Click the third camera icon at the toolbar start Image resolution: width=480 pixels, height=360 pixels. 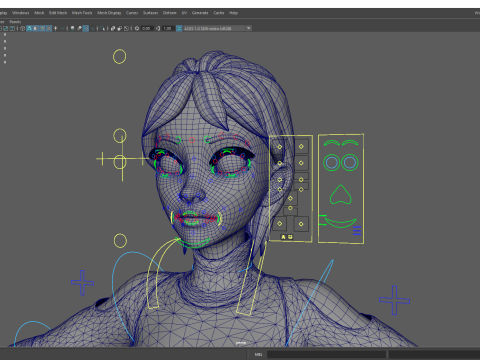click(x=12, y=28)
